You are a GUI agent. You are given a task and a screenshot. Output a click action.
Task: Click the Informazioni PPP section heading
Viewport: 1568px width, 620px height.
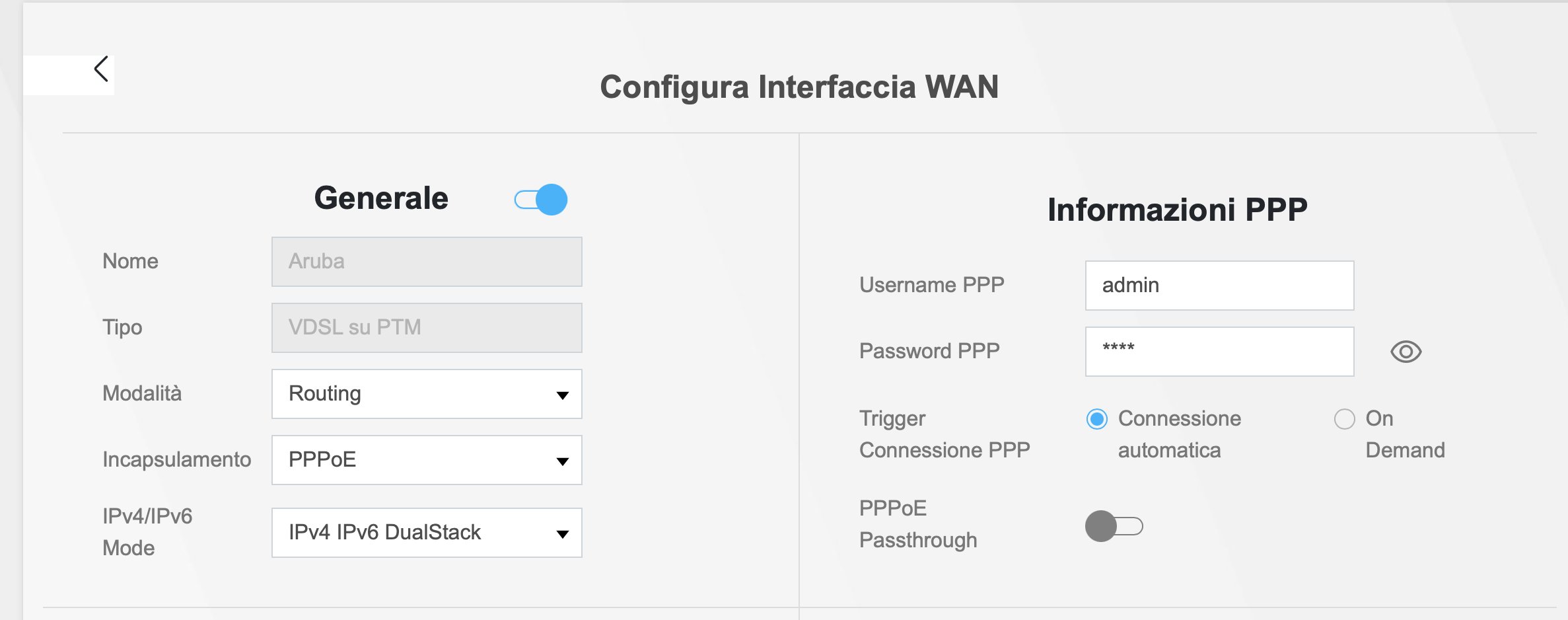(x=1177, y=210)
